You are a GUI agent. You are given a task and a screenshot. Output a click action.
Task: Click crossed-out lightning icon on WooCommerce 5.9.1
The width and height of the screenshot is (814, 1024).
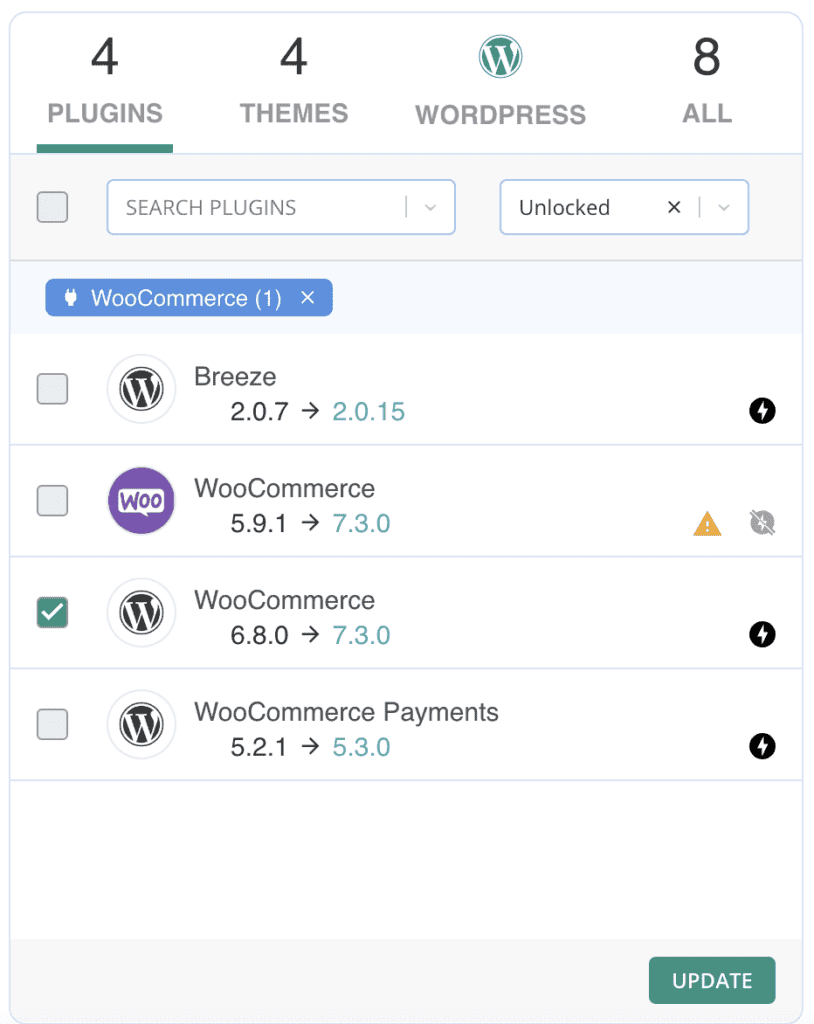[762, 522]
